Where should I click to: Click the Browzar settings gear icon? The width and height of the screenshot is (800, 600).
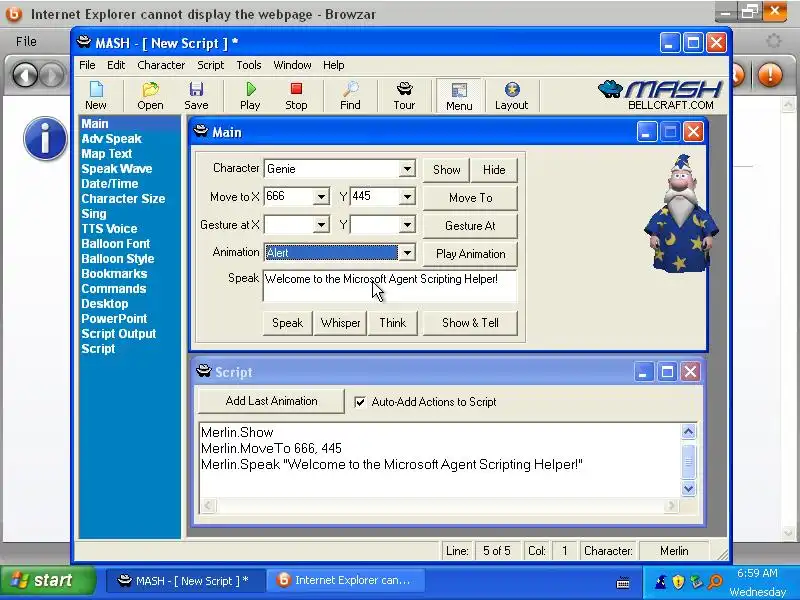774,41
